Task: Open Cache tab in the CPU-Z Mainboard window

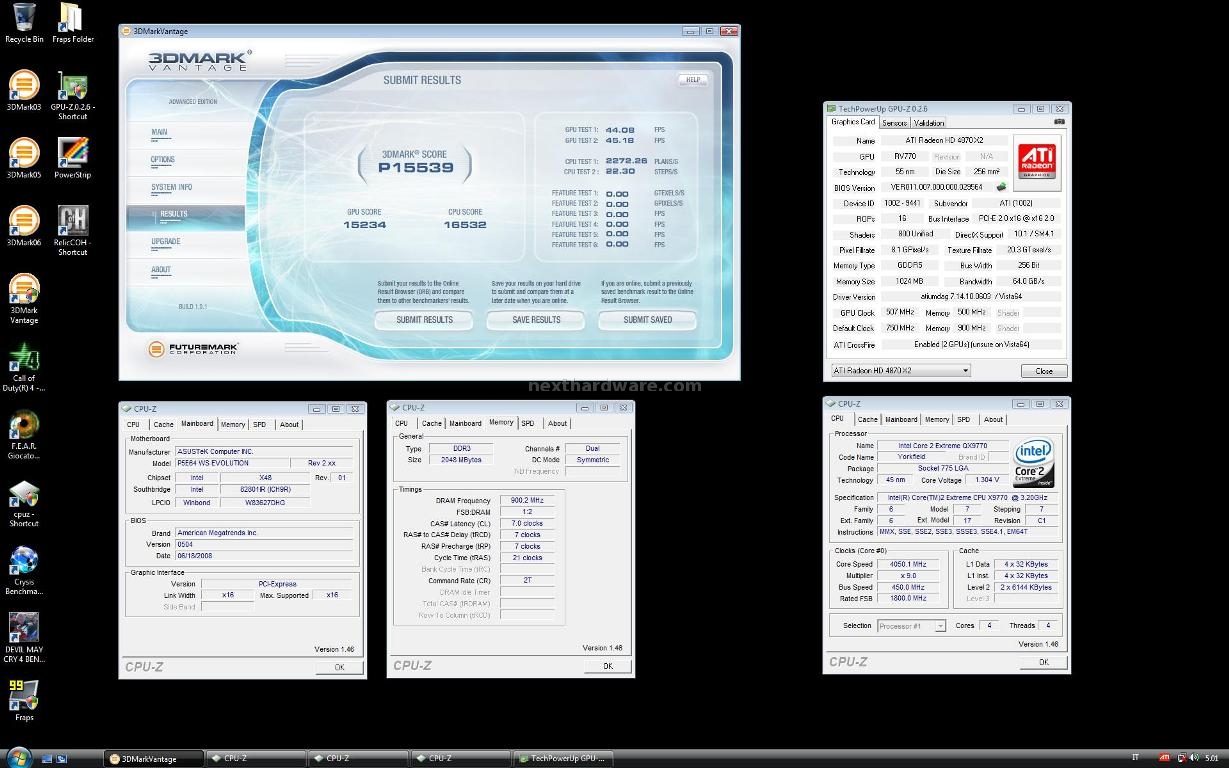Action: pos(163,424)
